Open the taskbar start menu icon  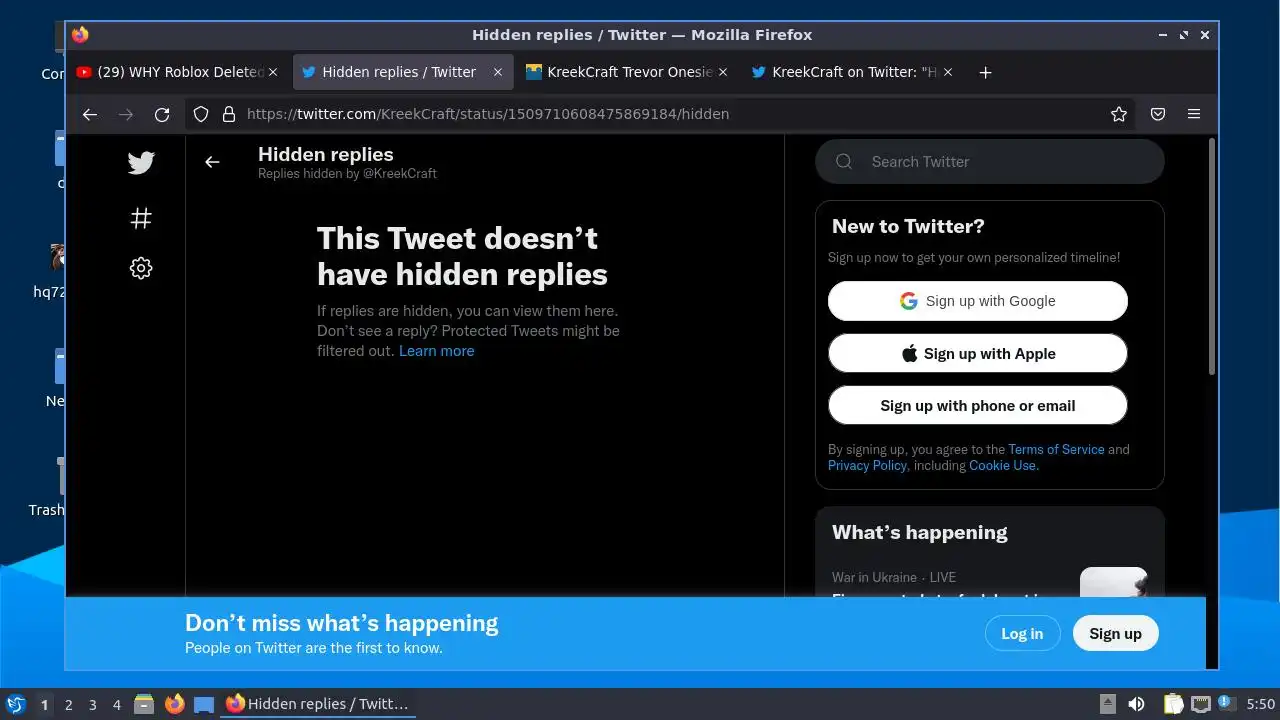coord(15,704)
